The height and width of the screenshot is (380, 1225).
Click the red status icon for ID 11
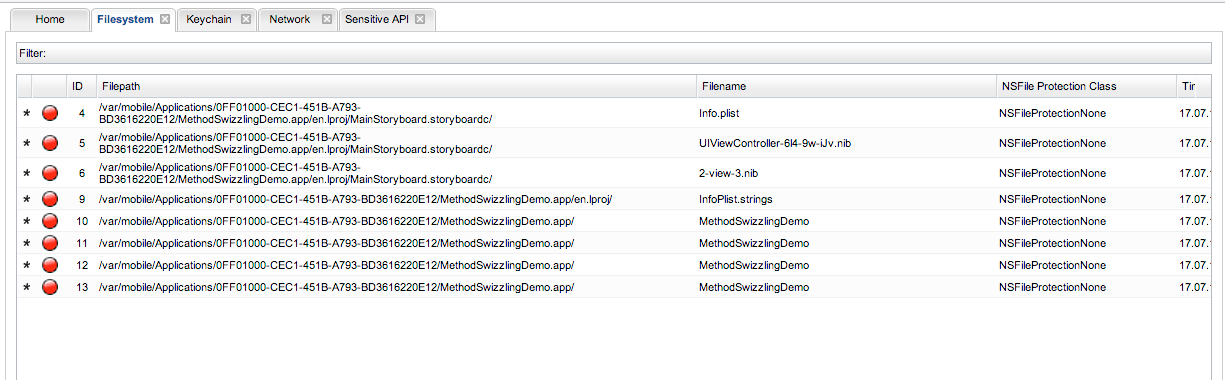pyautogui.click(x=50, y=243)
